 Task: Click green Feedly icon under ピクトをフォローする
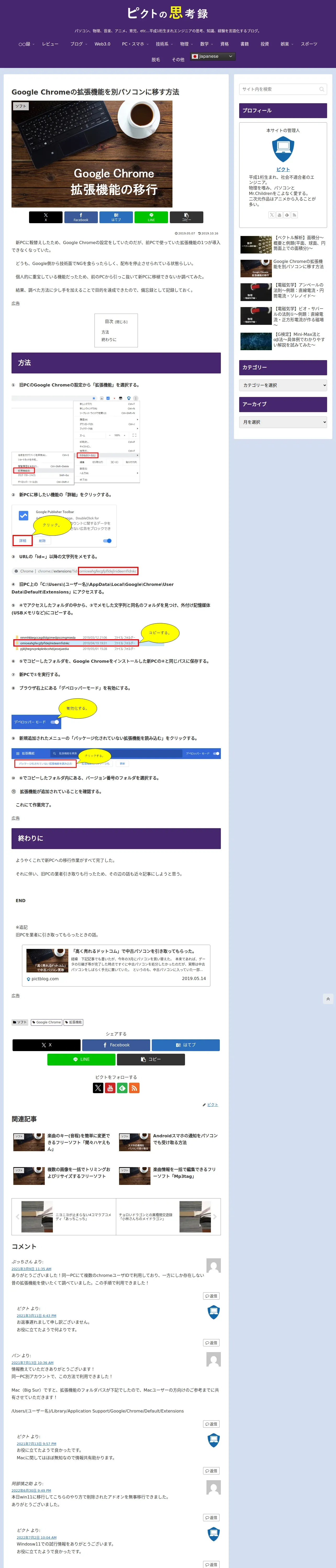[x=122, y=1088]
